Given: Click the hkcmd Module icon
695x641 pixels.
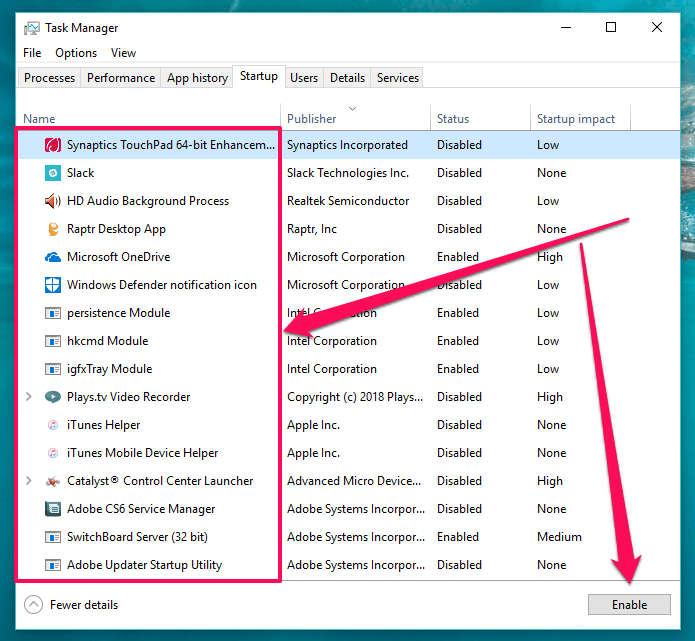Looking at the screenshot, I should click(x=53, y=341).
